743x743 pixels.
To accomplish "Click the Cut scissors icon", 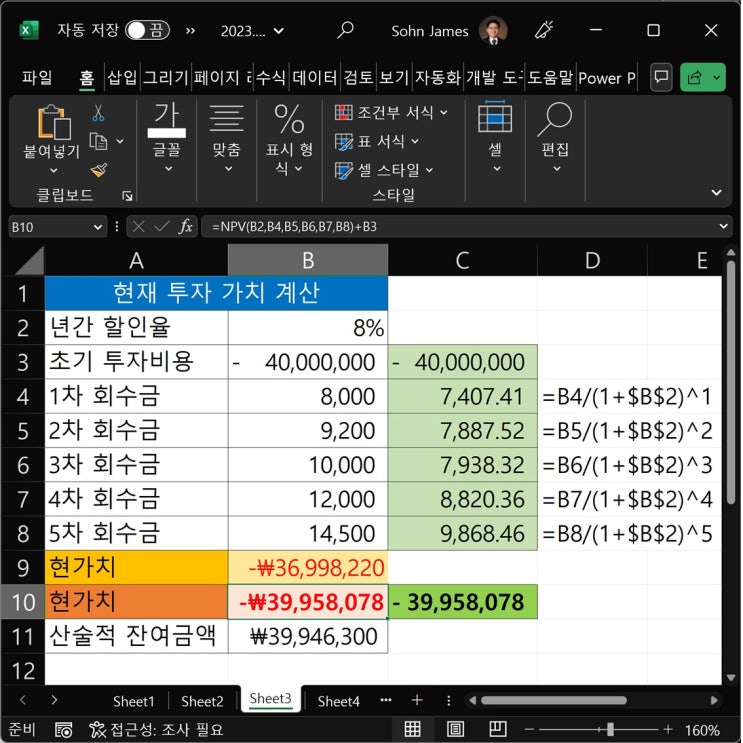I will (98, 114).
